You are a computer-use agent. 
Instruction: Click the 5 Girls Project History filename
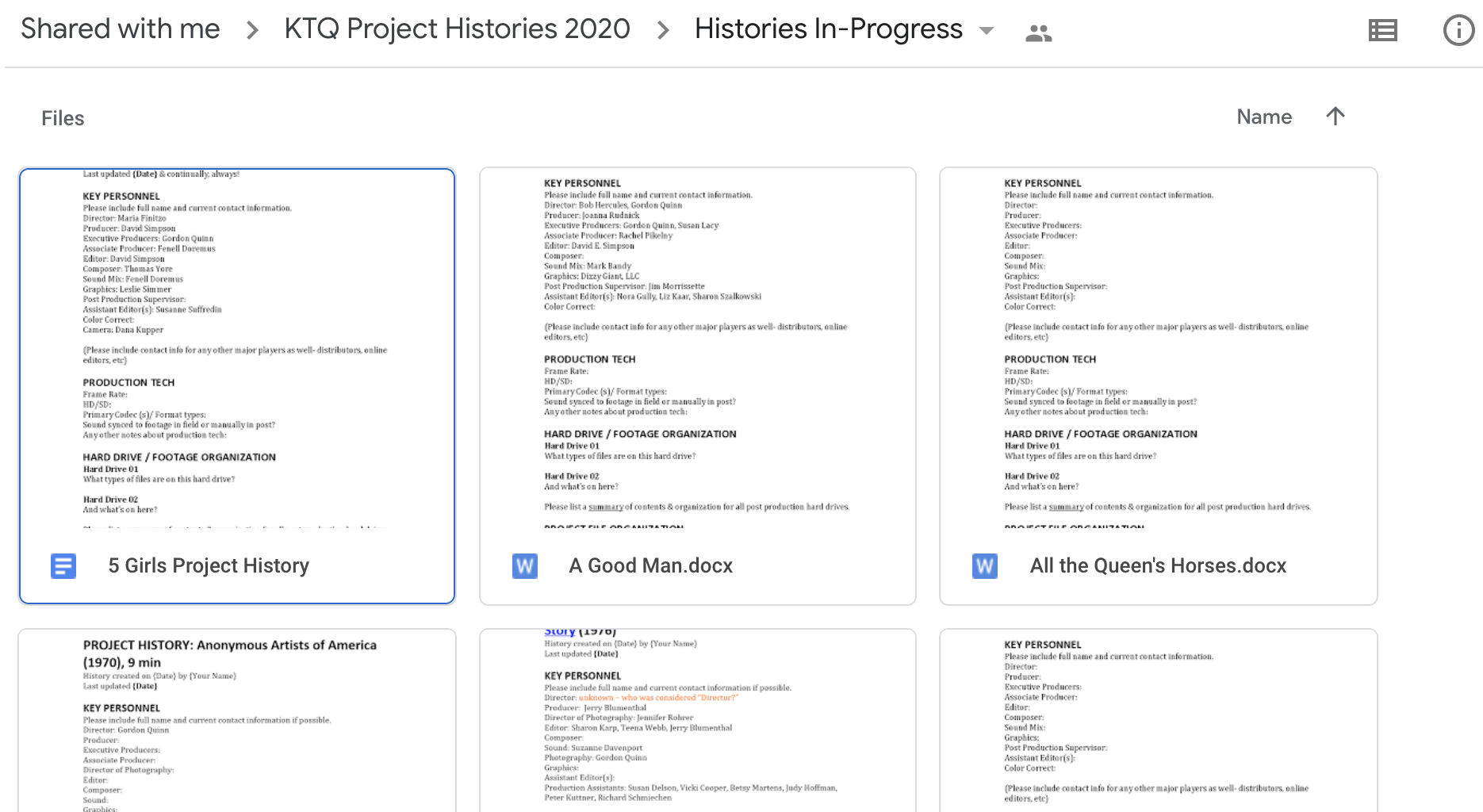pos(209,566)
